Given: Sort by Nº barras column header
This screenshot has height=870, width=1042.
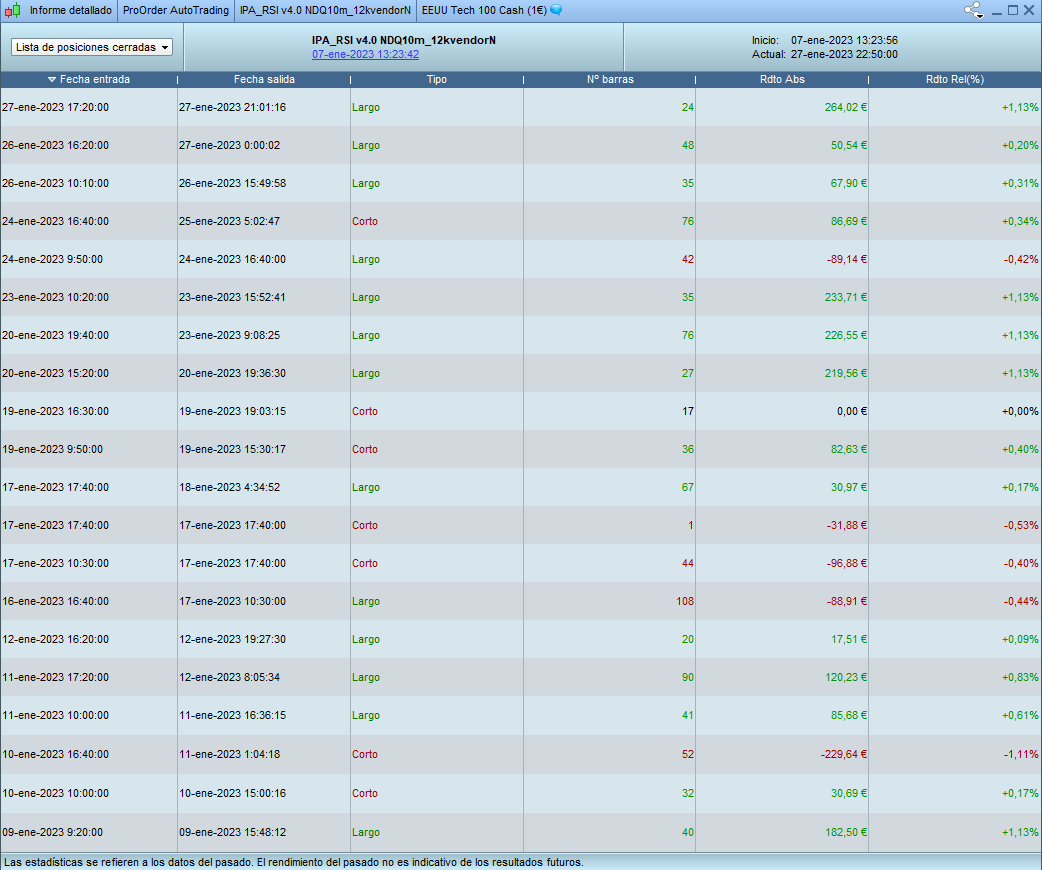Looking at the screenshot, I should click(x=610, y=80).
